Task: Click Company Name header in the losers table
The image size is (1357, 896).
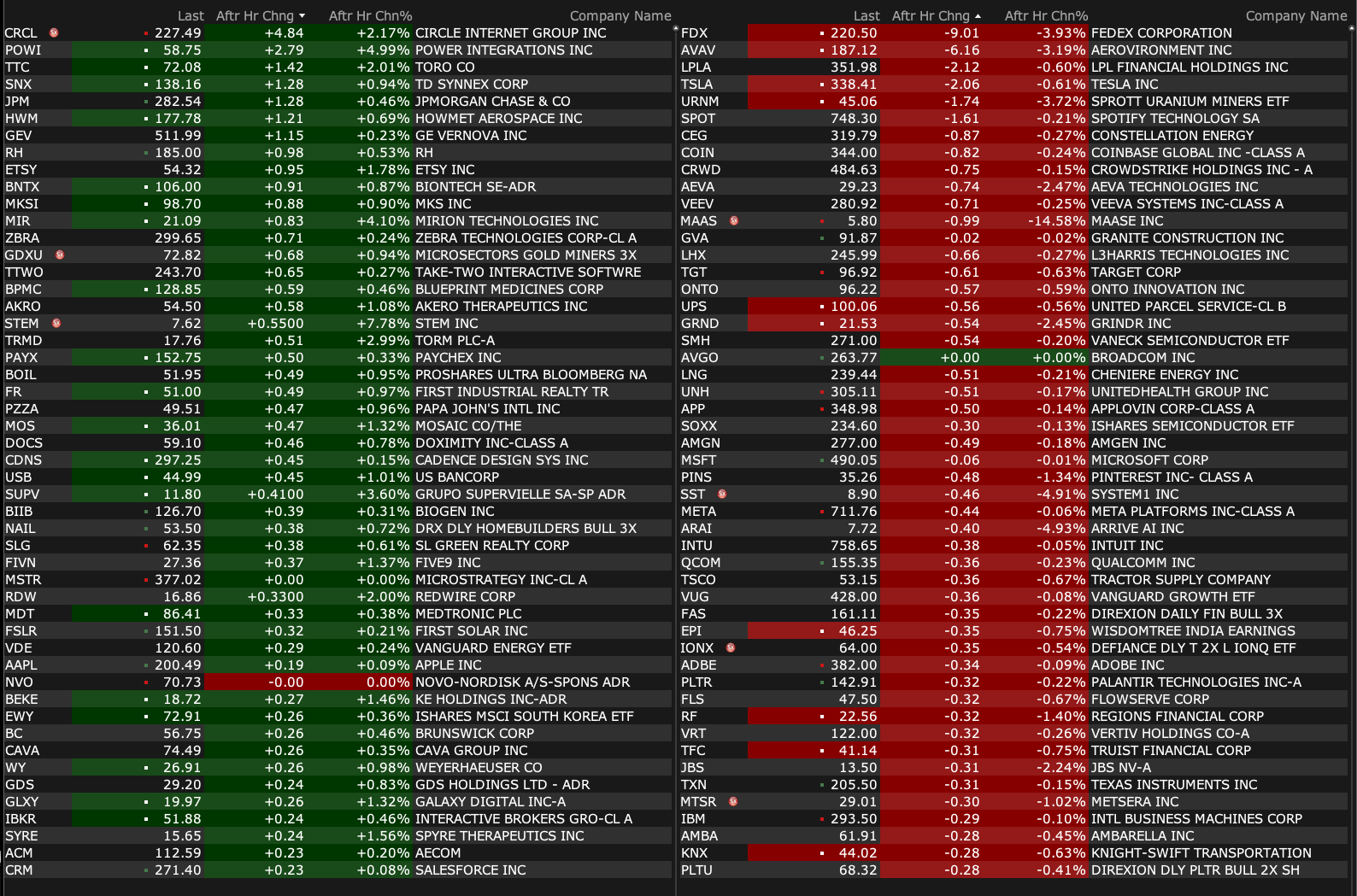Action: pos(1295,16)
